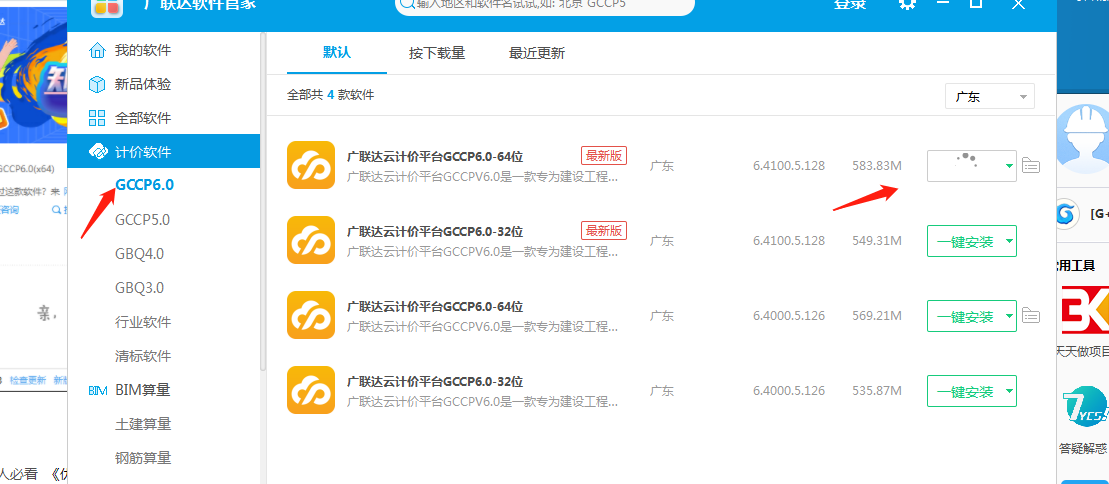Click GCCP6.0-32位 6.4000.5.126 app icon
This screenshot has width=1109, height=484.
click(310, 390)
